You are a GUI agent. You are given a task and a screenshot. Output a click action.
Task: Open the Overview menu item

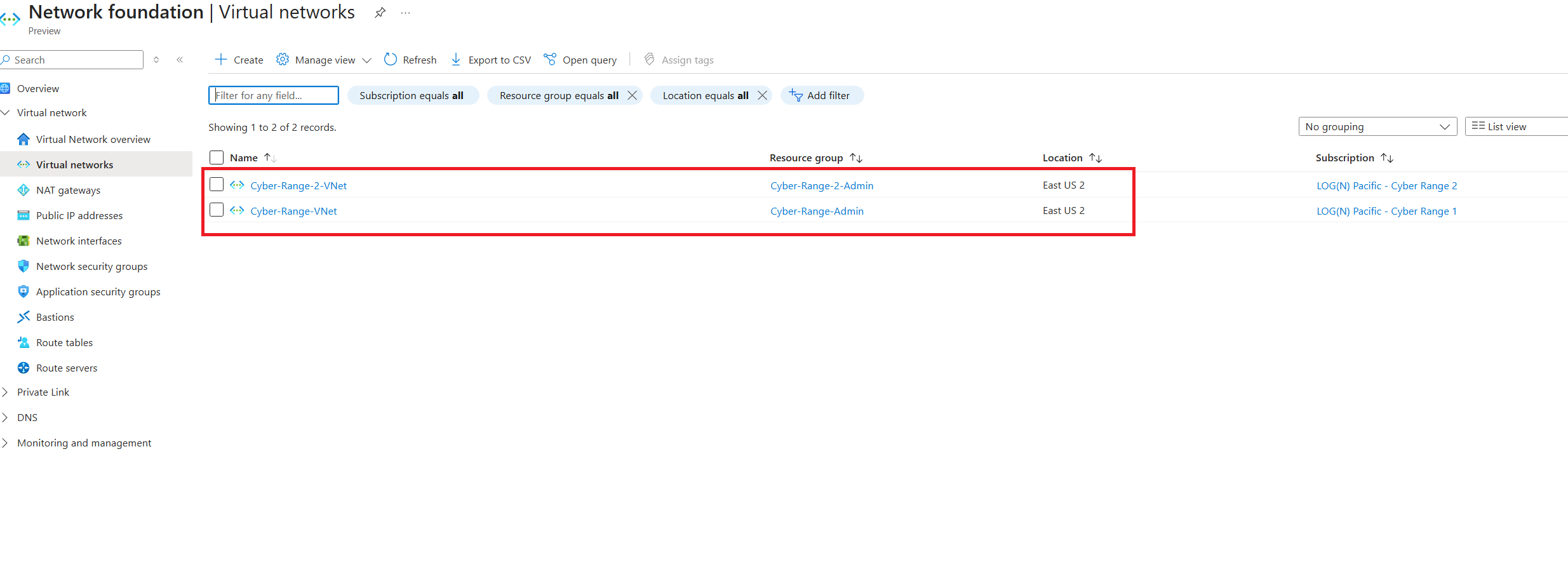(38, 88)
